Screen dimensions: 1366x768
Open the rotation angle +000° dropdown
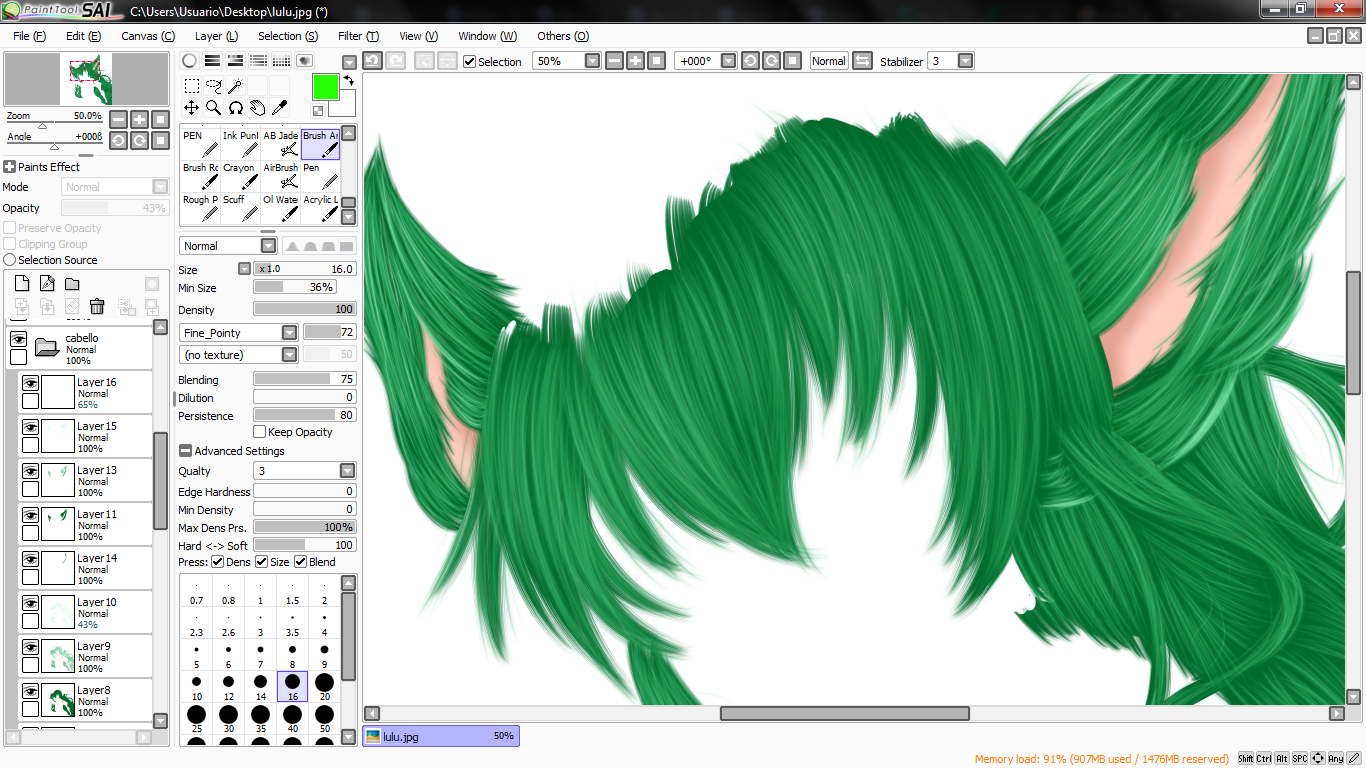(x=728, y=61)
